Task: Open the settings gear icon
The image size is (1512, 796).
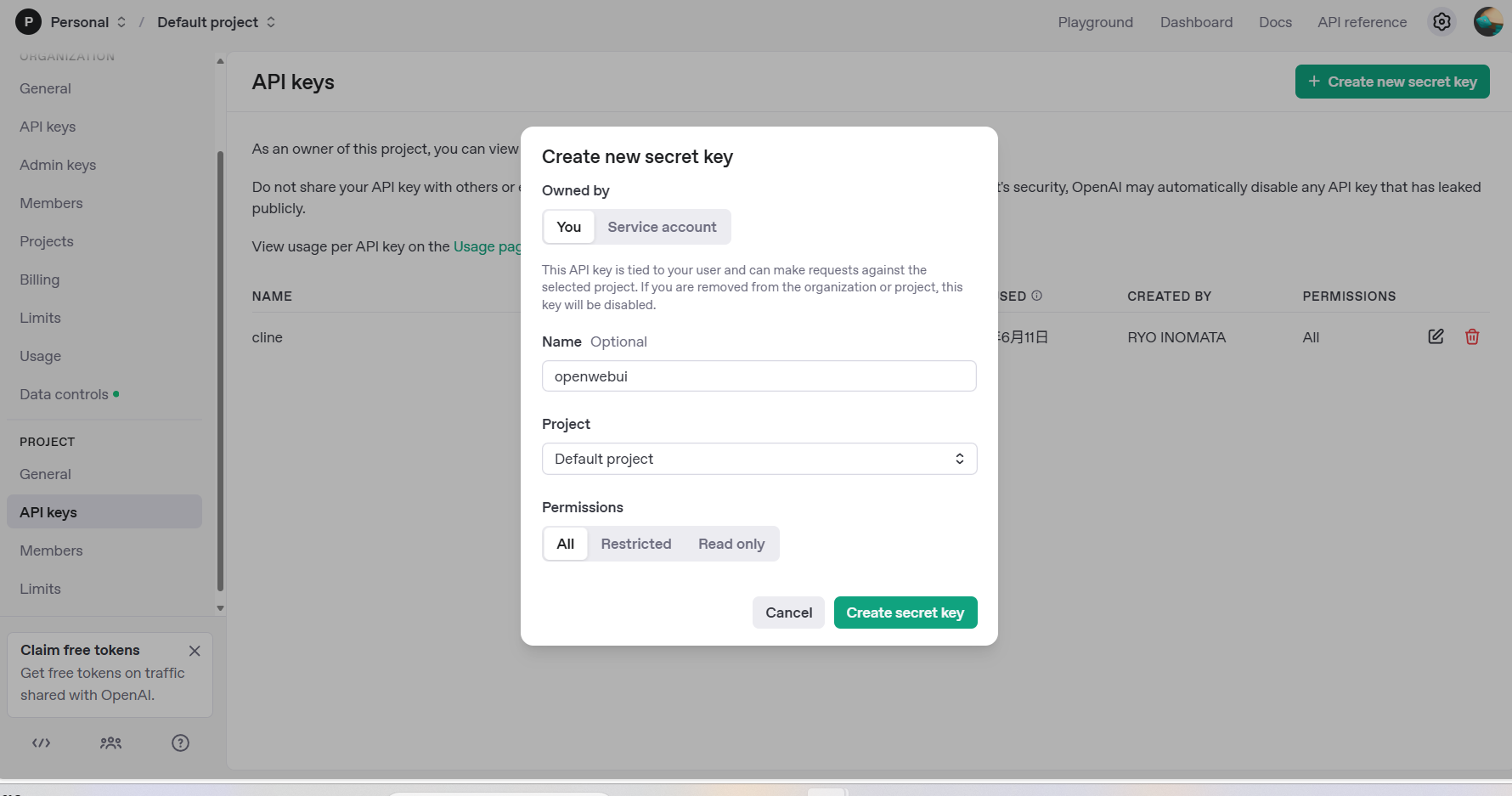Action: tap(1441, 22)
